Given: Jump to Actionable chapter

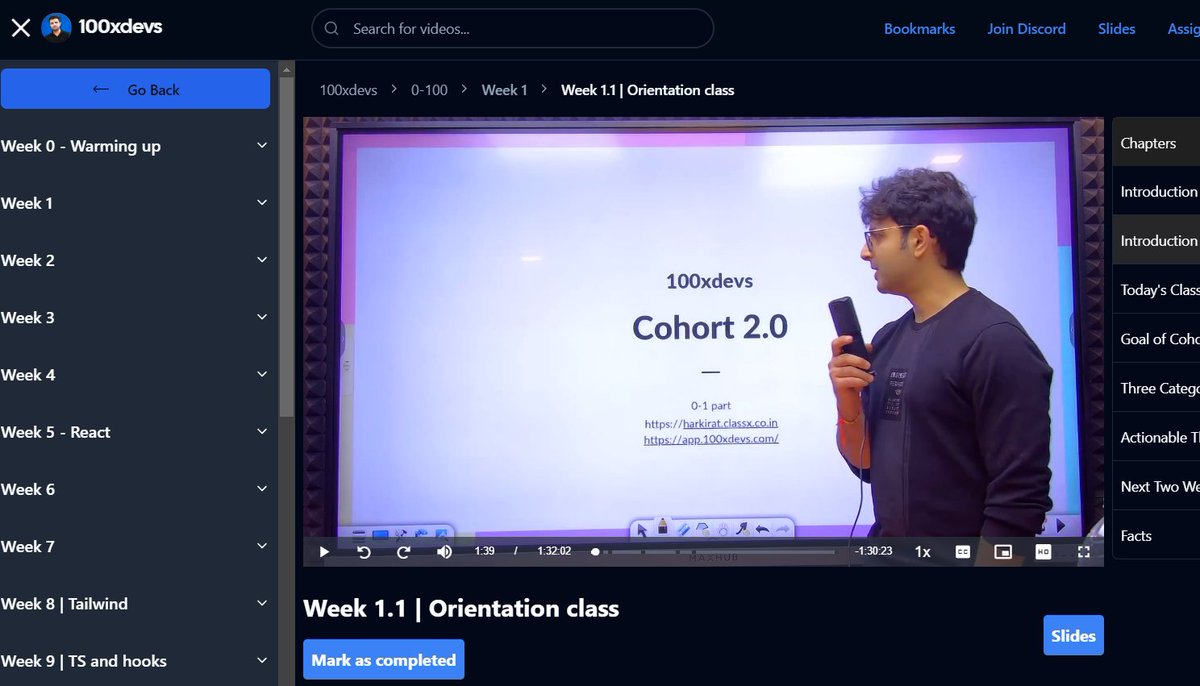Looking at the screenshot, I should (x=1157, y=437).
